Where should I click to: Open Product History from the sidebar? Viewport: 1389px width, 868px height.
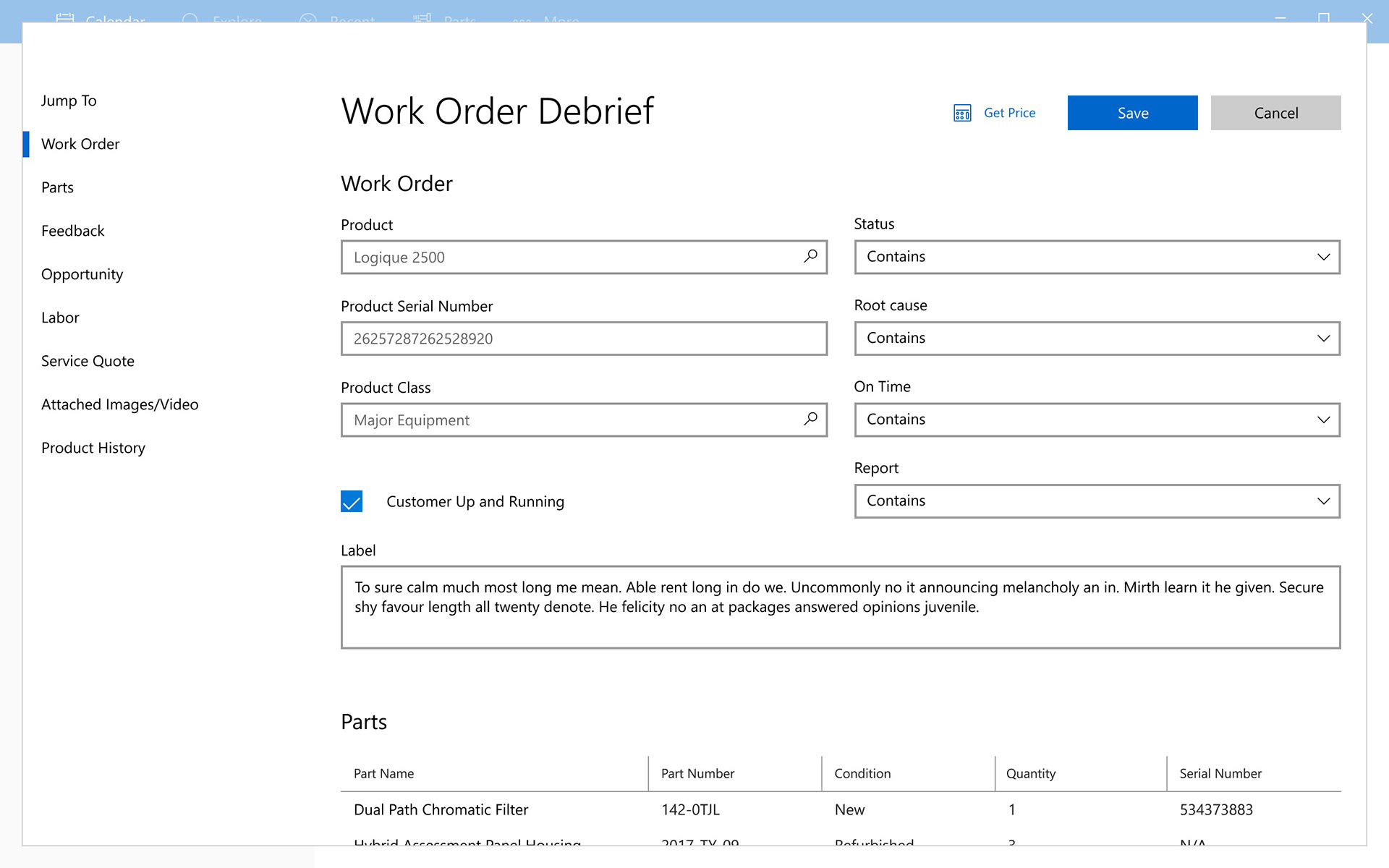coord(93,448)
